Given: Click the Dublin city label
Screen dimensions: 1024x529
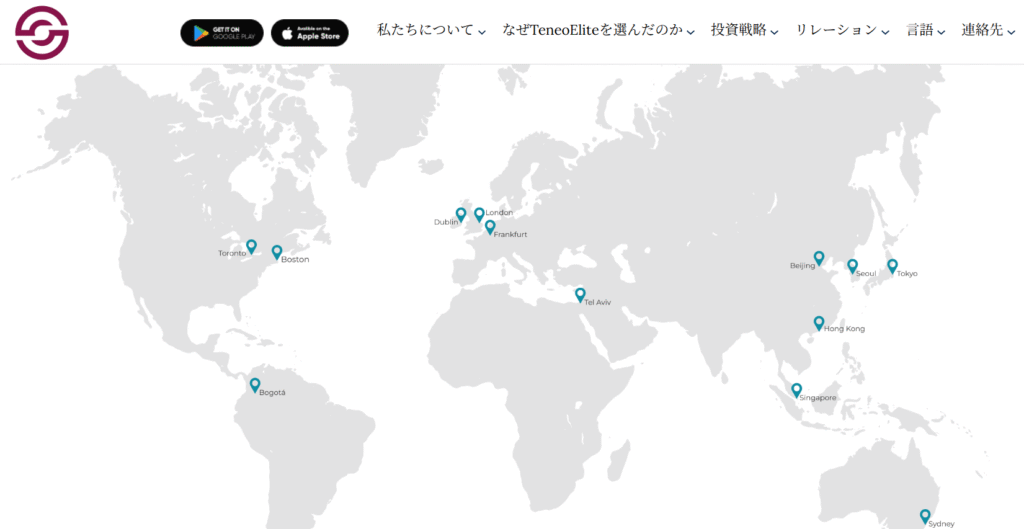Looking at the screenshot, I should (446, 222).
